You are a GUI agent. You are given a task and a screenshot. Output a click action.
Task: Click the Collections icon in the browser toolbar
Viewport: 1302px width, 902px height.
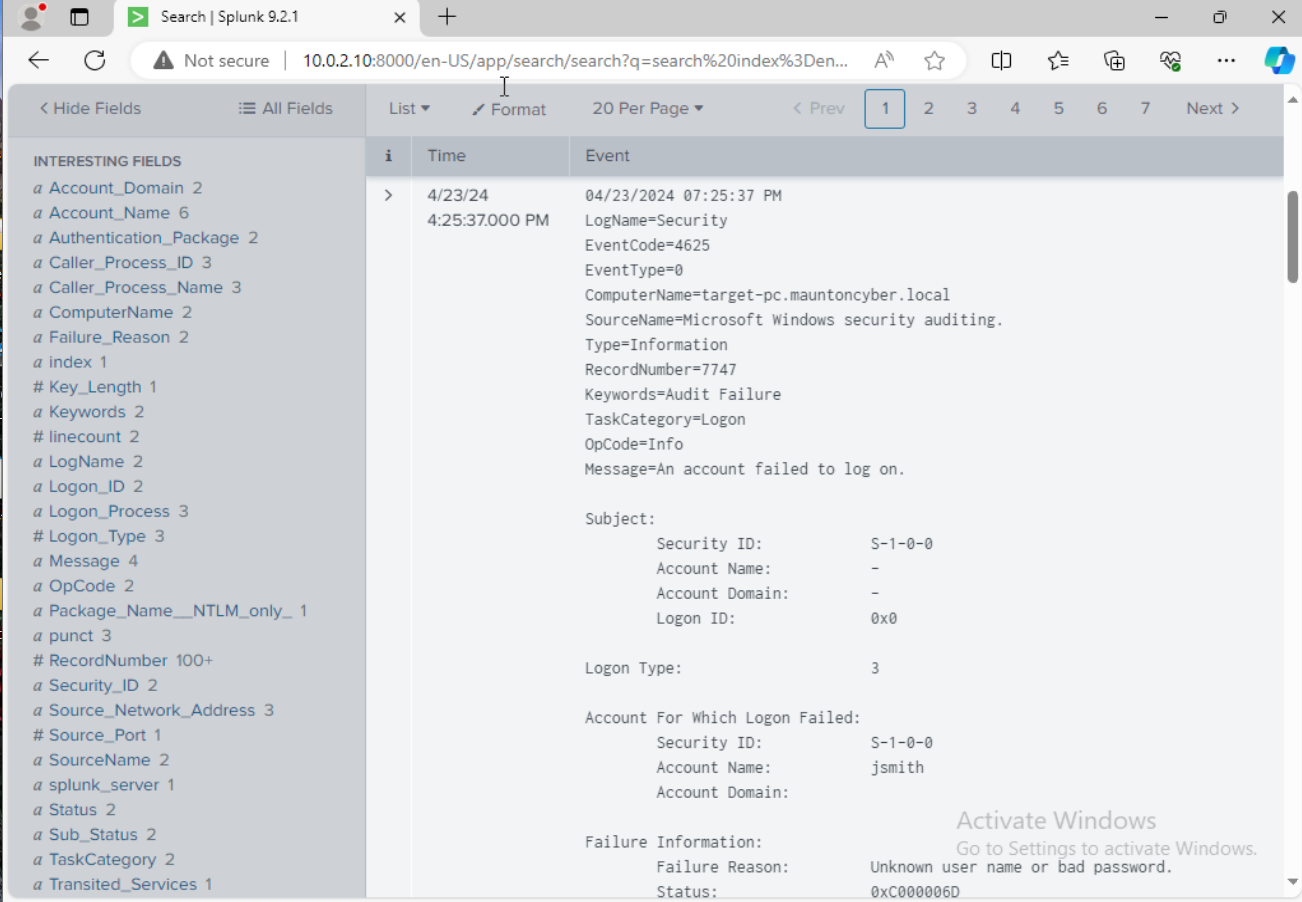coord(1114,61)
